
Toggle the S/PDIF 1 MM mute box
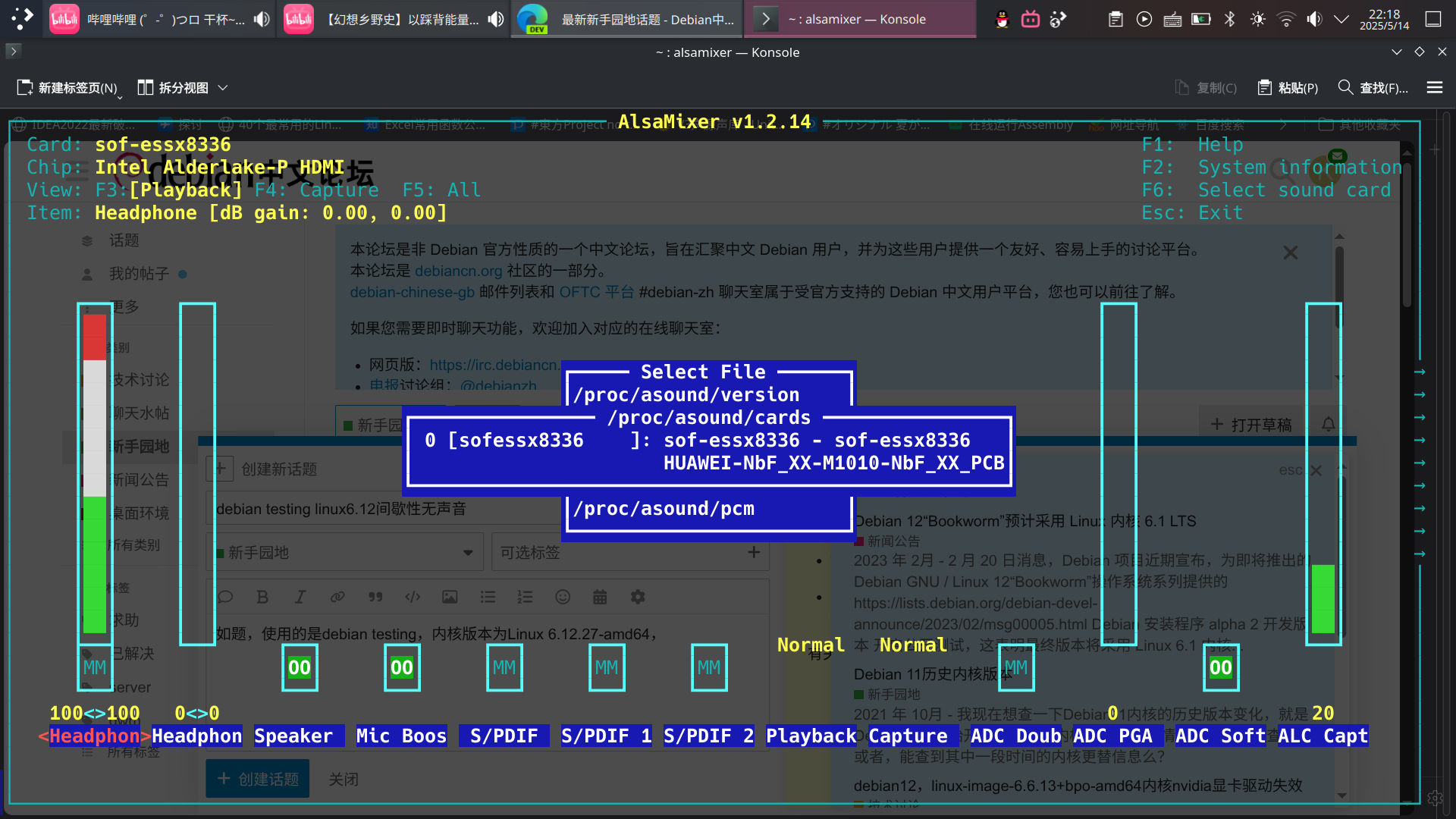pyautogui.click(x=607, y=668)
